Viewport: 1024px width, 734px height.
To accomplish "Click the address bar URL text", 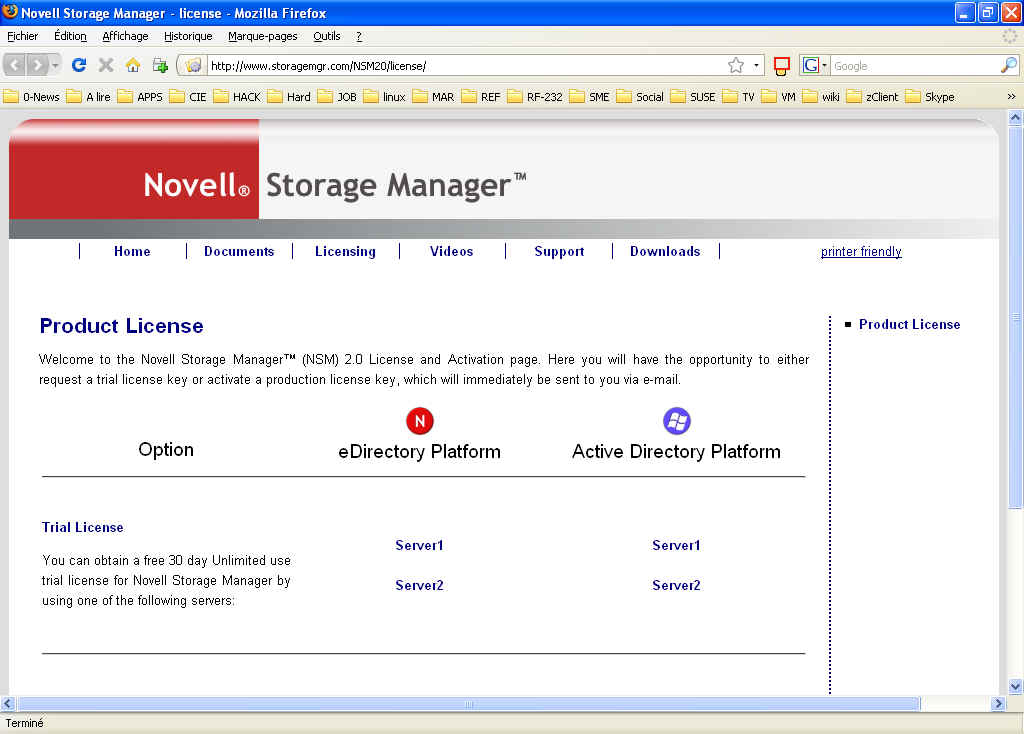I will click(x=319, y=66).
